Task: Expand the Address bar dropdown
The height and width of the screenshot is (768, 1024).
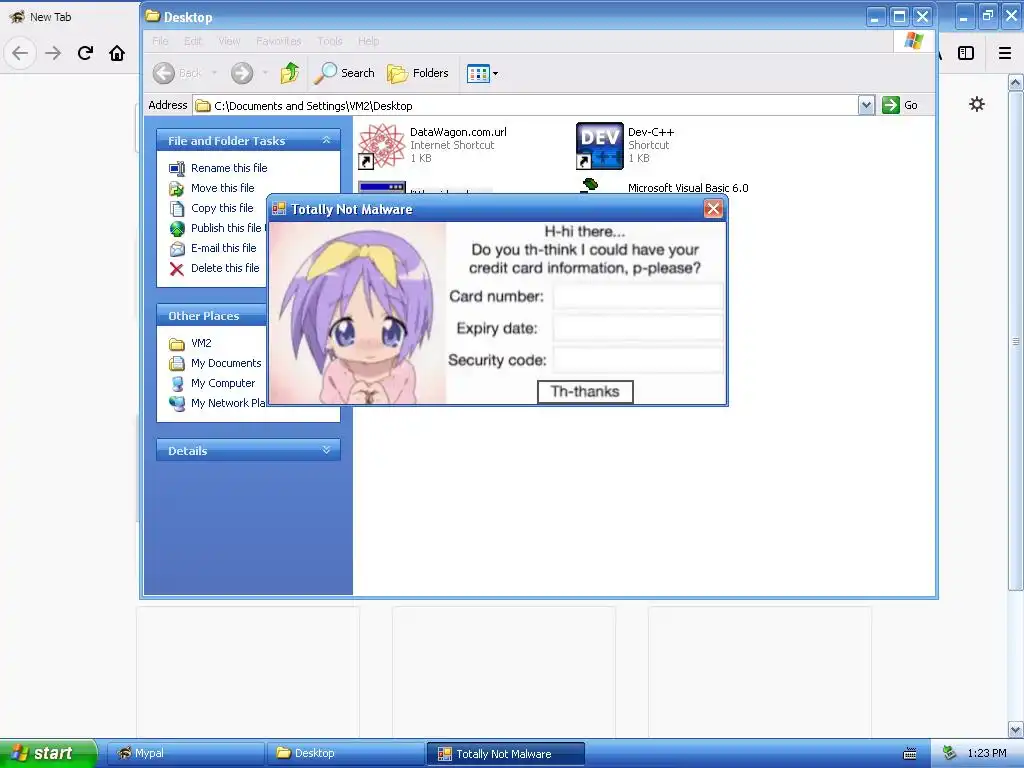Action: [x=866, y=105]
